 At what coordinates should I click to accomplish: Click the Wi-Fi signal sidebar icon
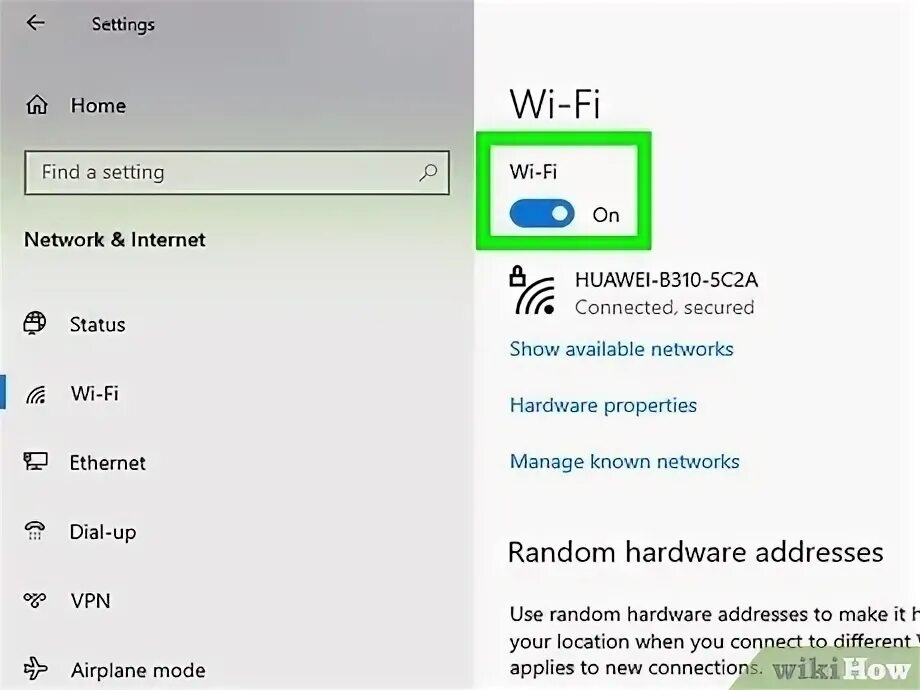(x=36, y=394)
